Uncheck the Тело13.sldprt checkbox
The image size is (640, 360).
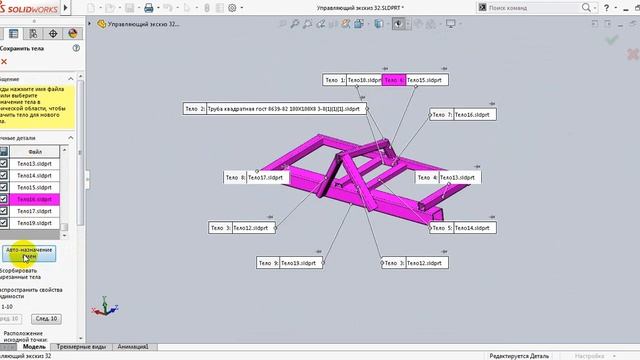click(x=3, y=163)
